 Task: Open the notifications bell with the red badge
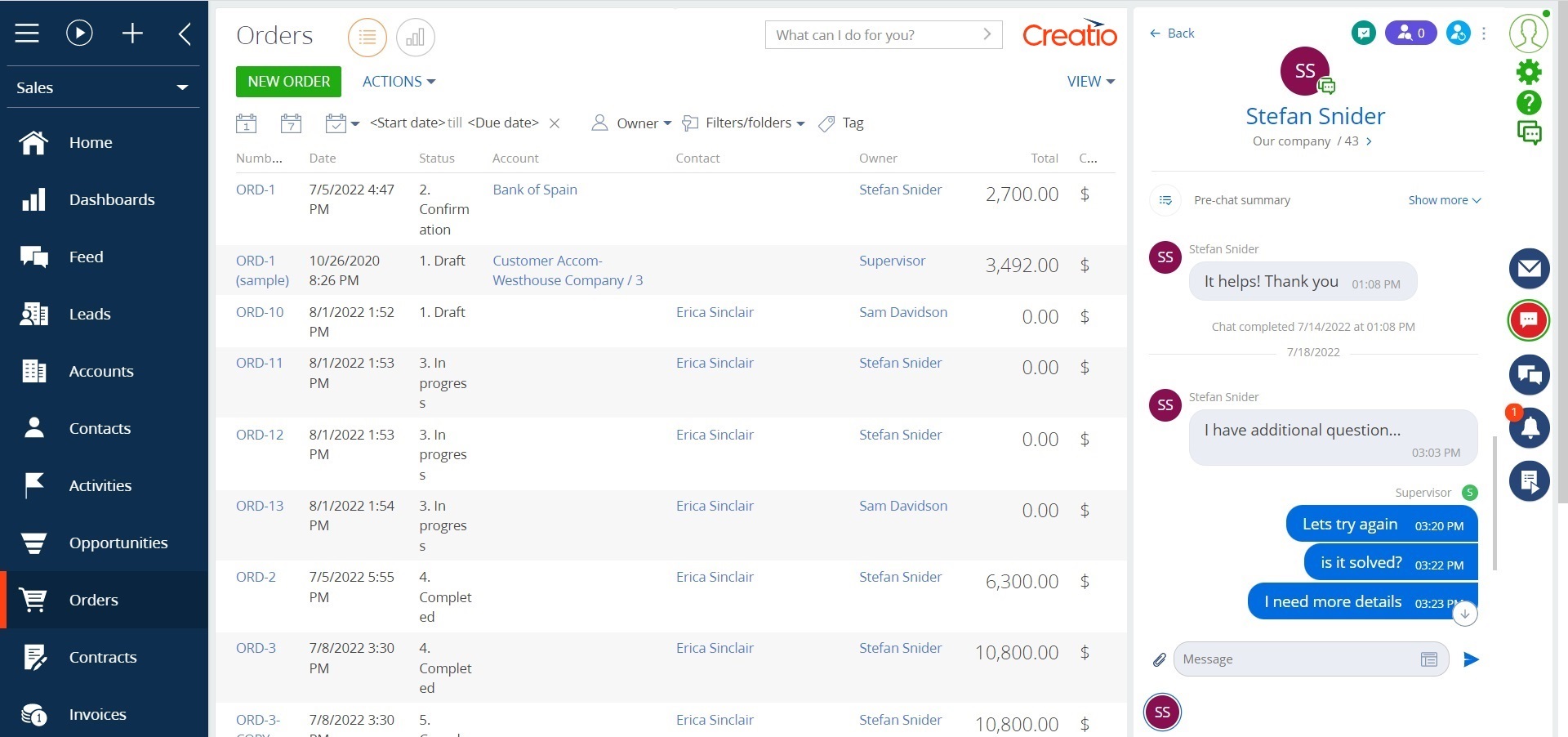pyautogui.click(x=1529, y=428)
